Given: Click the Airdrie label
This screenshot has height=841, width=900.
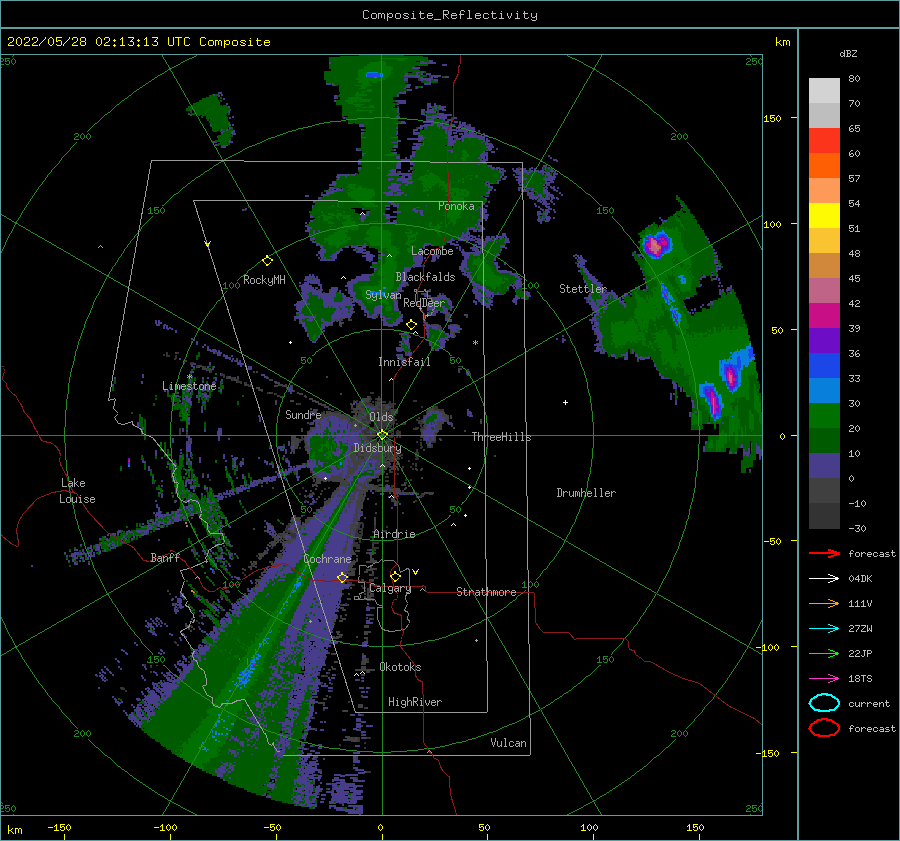Looking at the screenshot, I should click(x=394, y=534).
